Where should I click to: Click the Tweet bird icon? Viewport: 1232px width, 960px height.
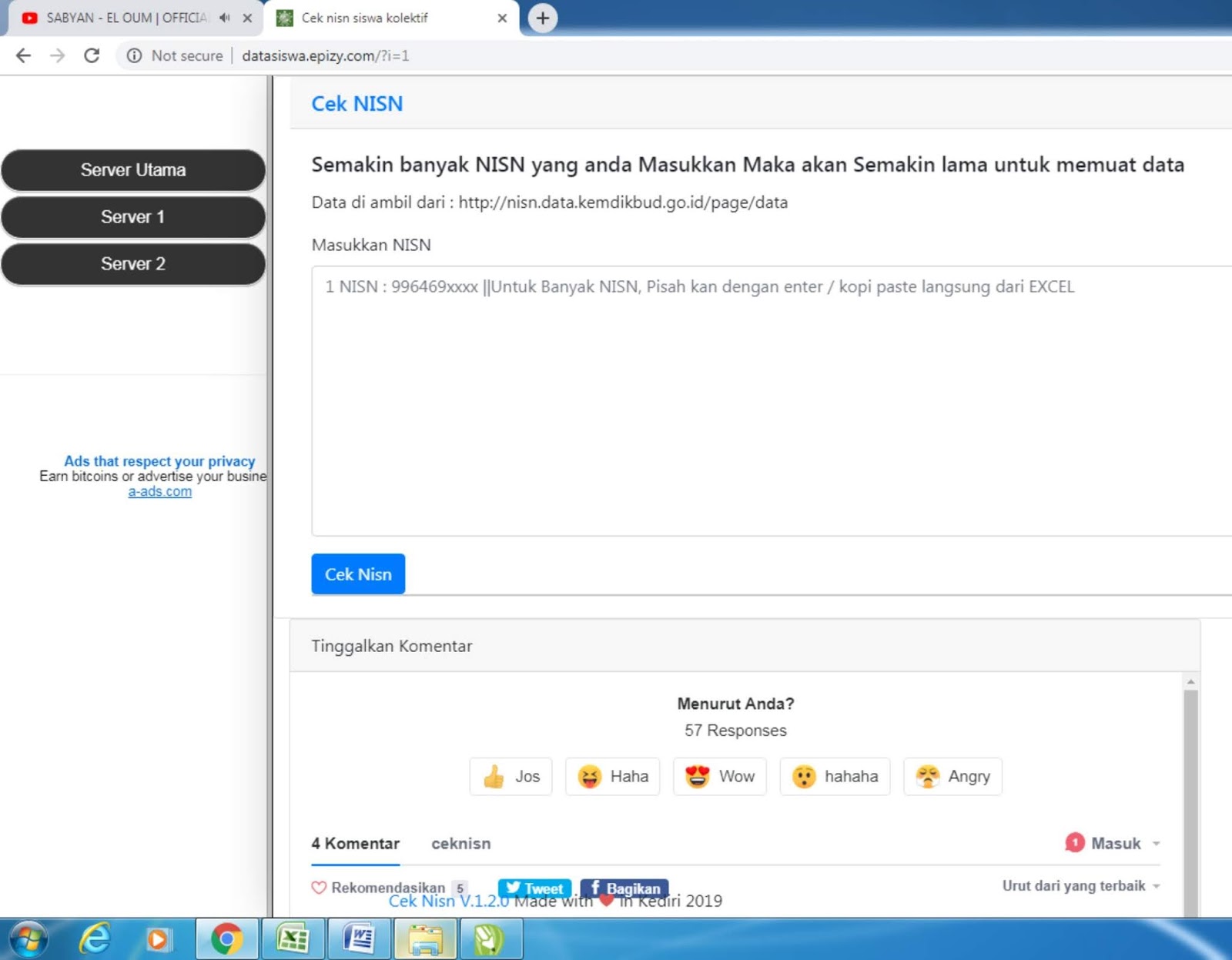pos(514,888)
